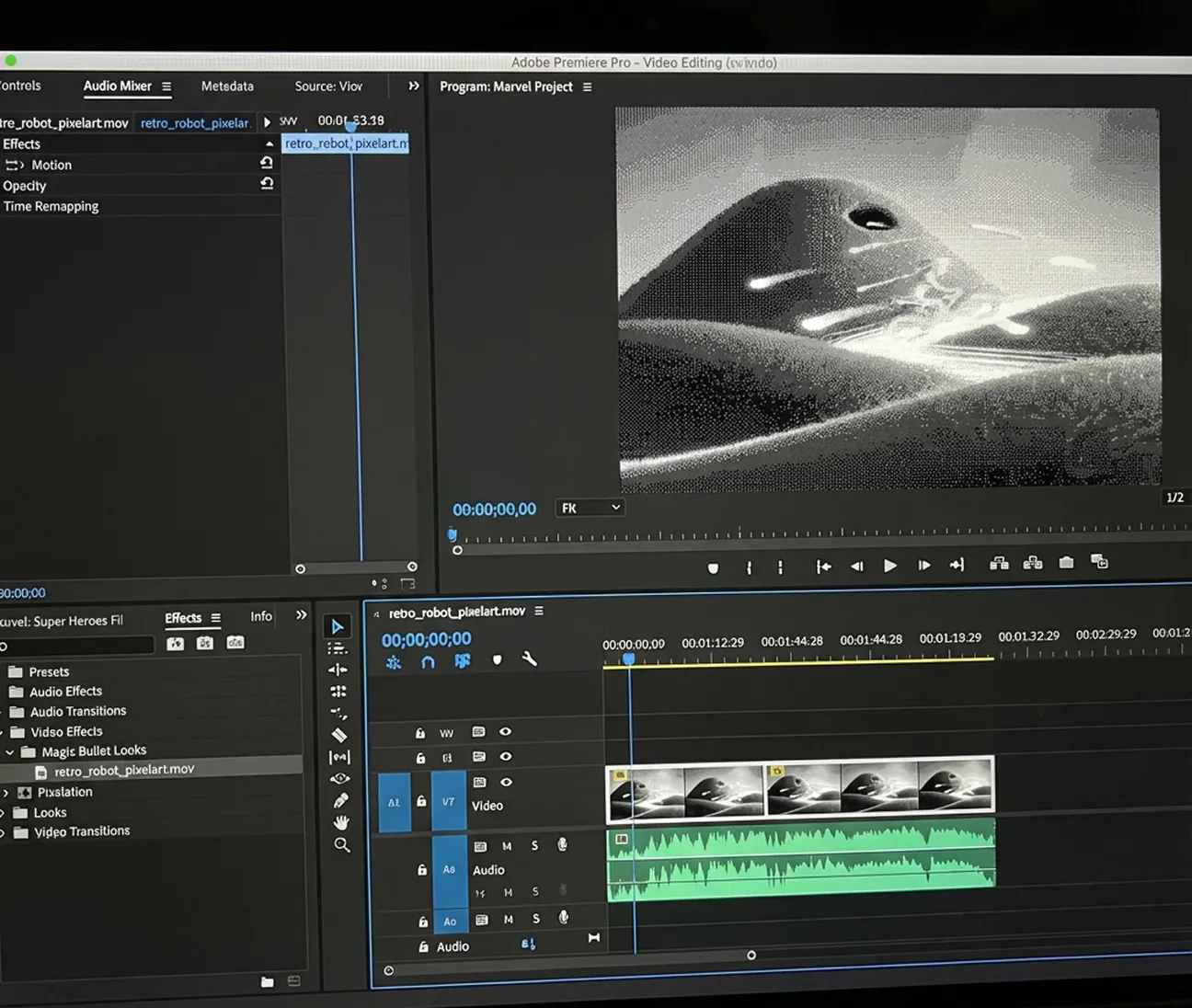Click the Export Frame camera icon
The image size is (1192, 1008).
[1066, 563]
